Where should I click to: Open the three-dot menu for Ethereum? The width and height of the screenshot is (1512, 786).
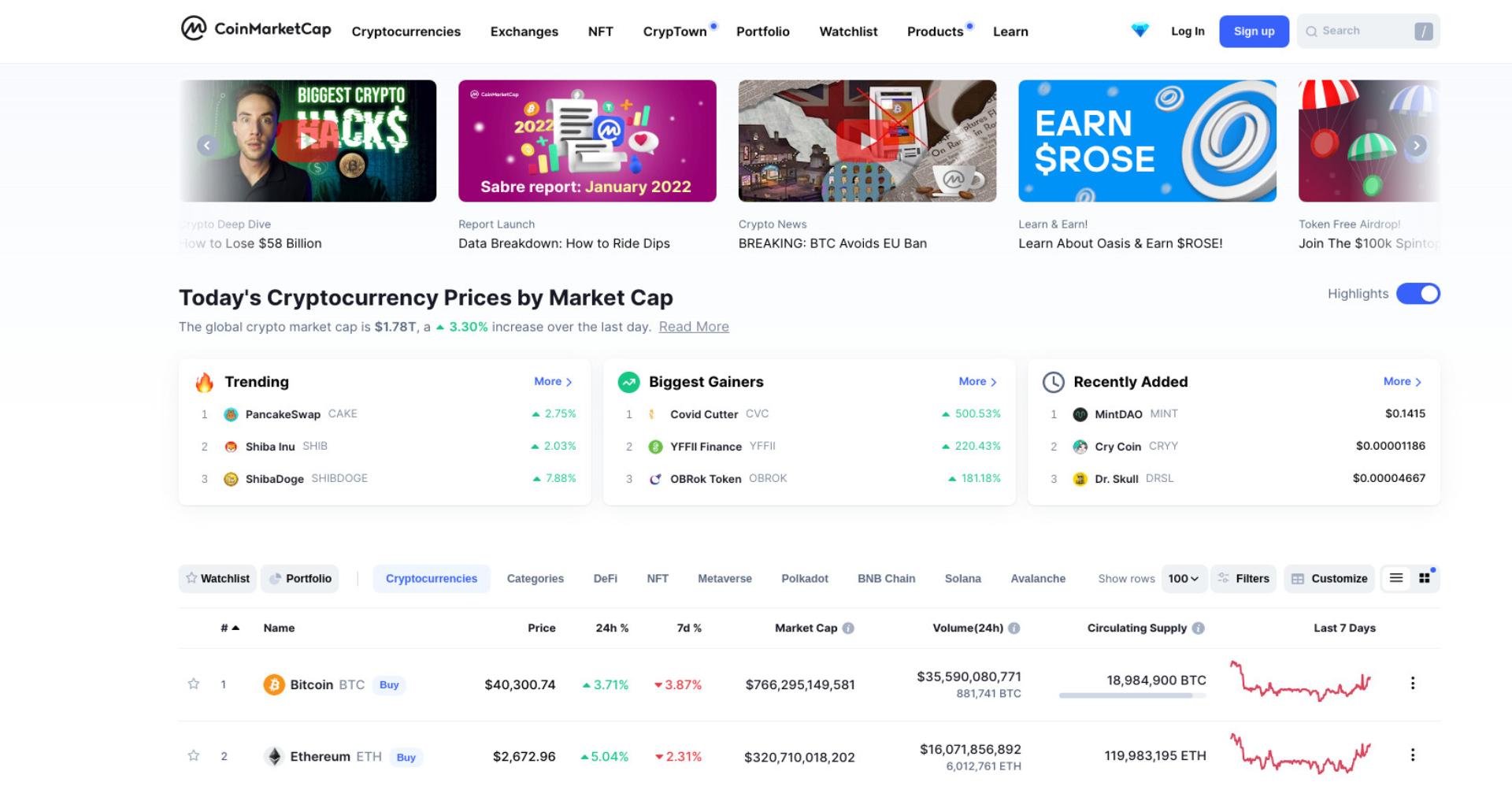click(x=1412, y=754)
